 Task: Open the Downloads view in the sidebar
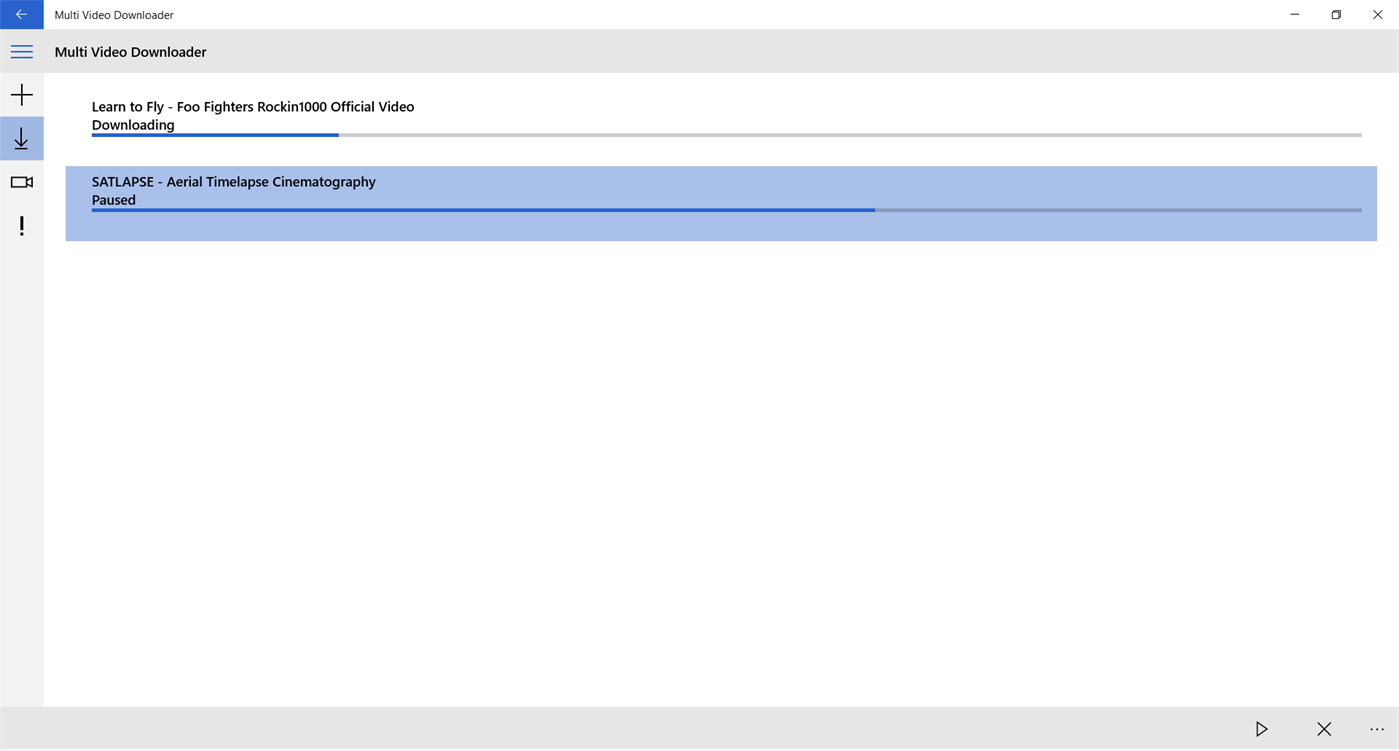(22, 138)
